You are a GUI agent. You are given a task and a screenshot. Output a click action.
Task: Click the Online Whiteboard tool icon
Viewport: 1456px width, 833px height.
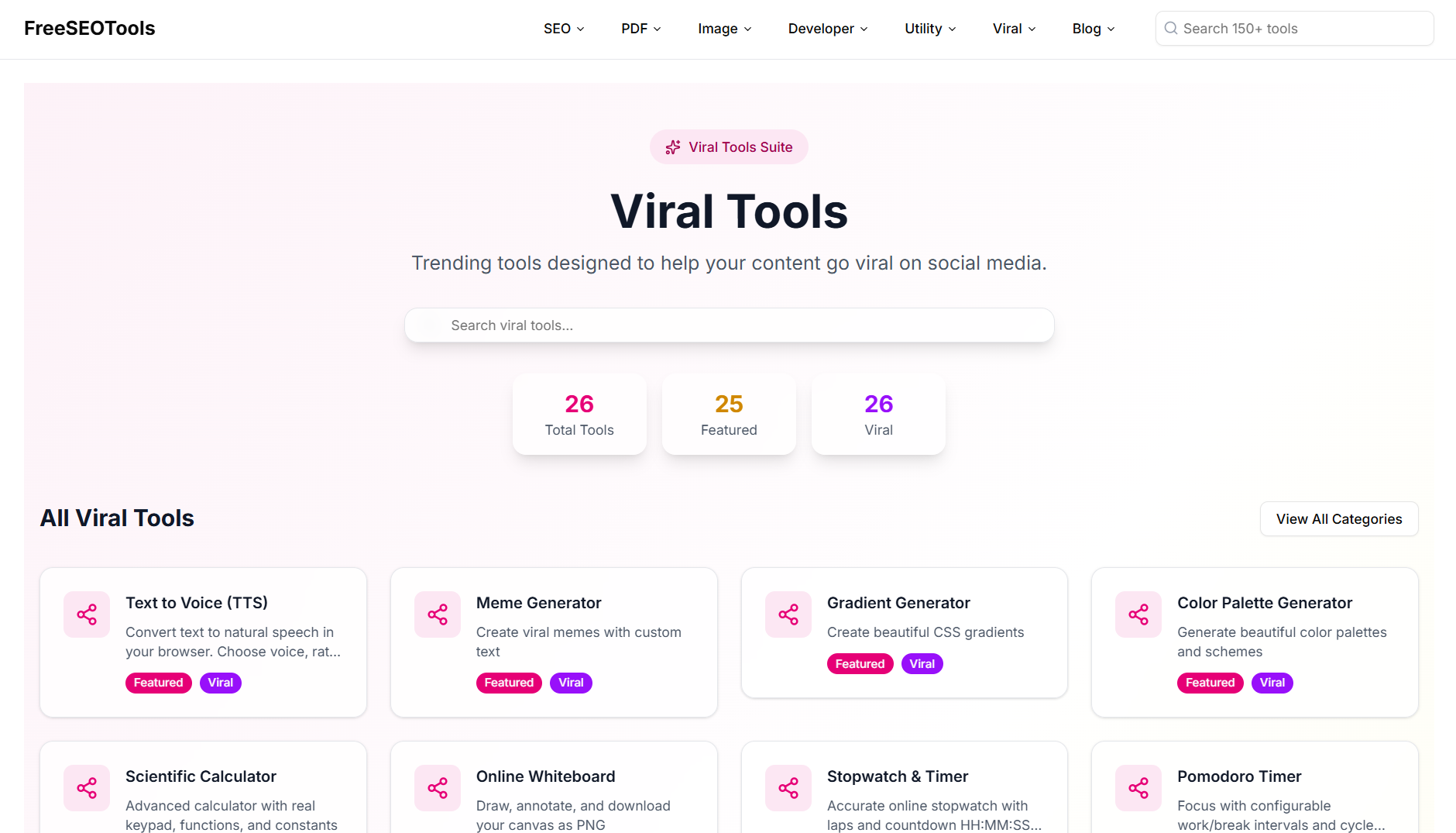(x=438, y=788)
